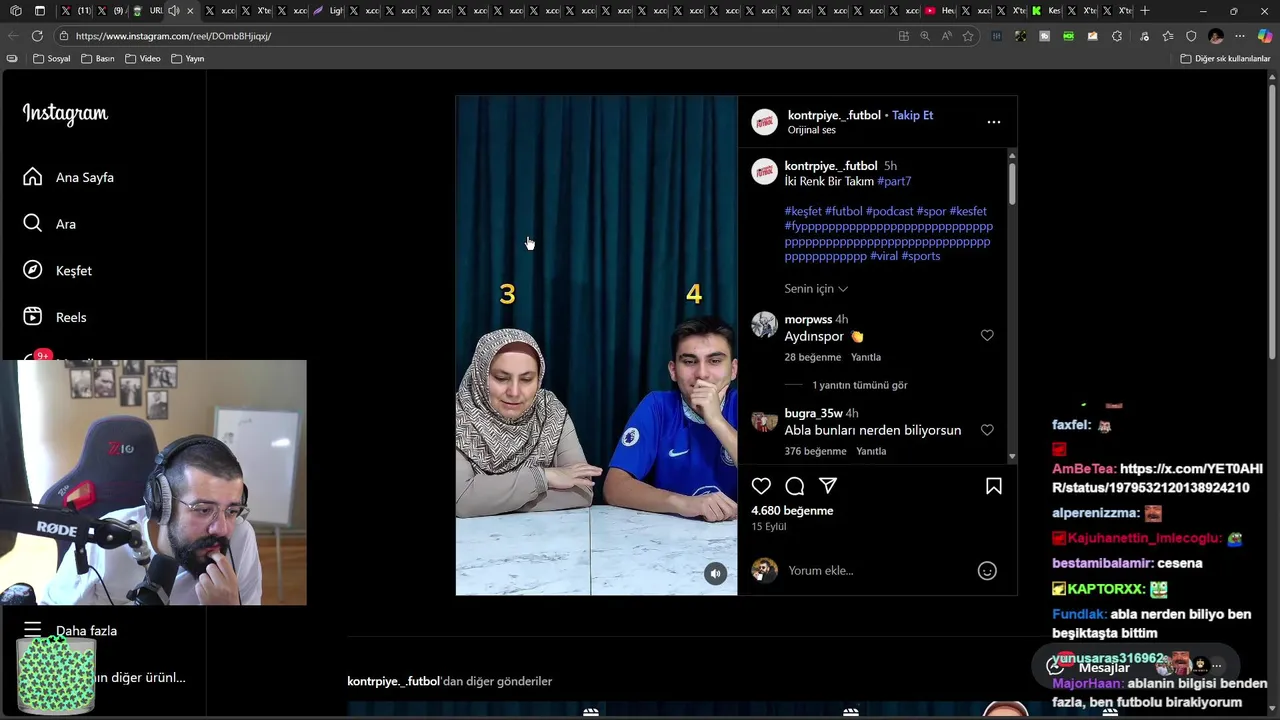Image resolution: width=1280 pixels, height=720 pixels.
Task: Go to Ana Sayfa home icon
Action: [x=33, y=177]
